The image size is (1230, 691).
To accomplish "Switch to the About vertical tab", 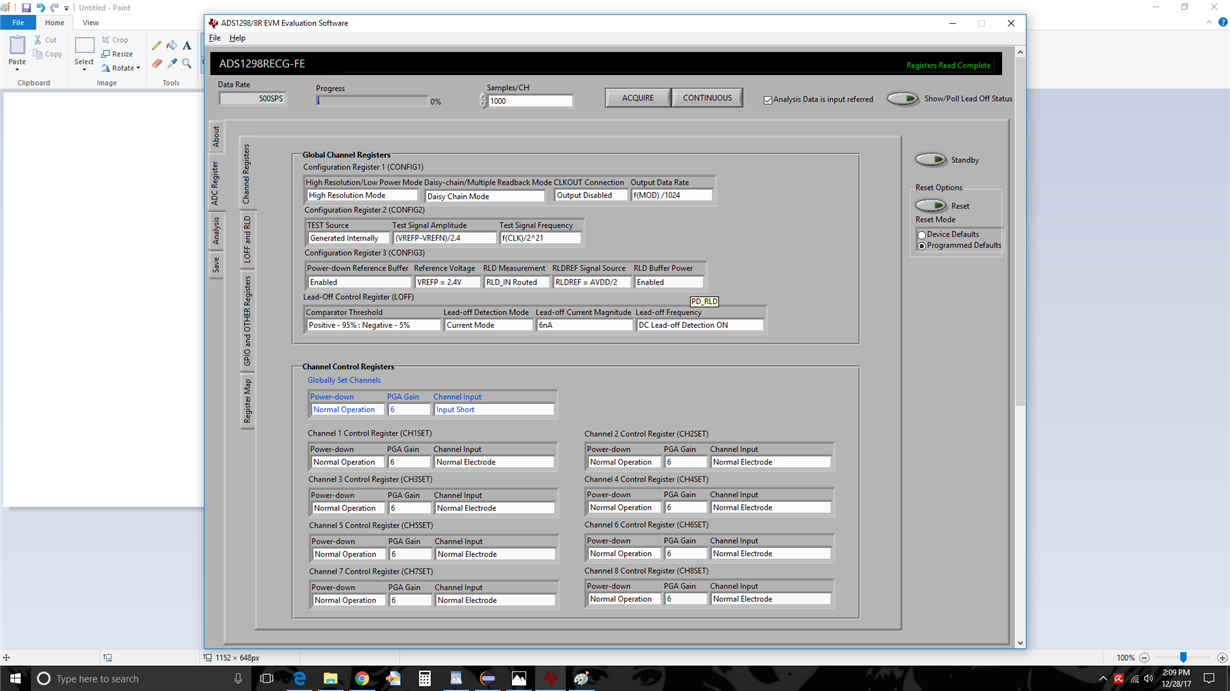I will pos(215,136).
